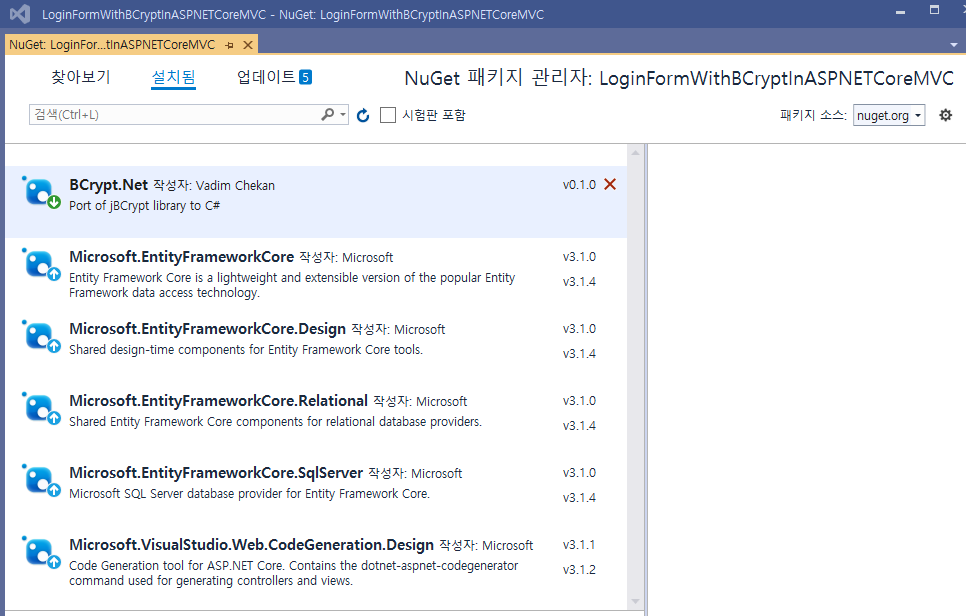Click the EntityFrameworkCore.Design package icon
The height and width of the screenshot is (616, 966).
point(41,336)
